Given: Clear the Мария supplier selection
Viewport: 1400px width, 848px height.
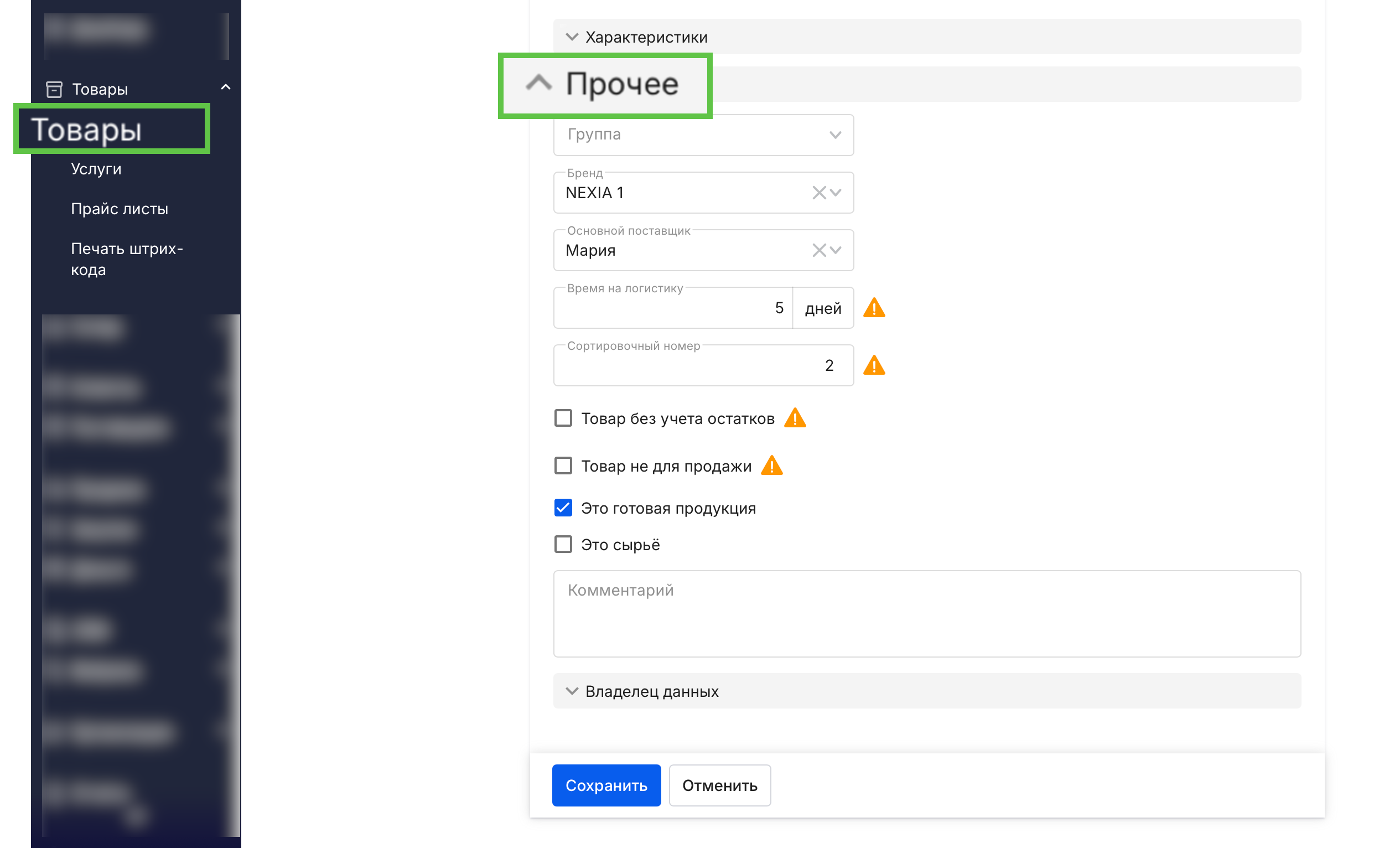Looking at the screenshot, I should point(818,250).
